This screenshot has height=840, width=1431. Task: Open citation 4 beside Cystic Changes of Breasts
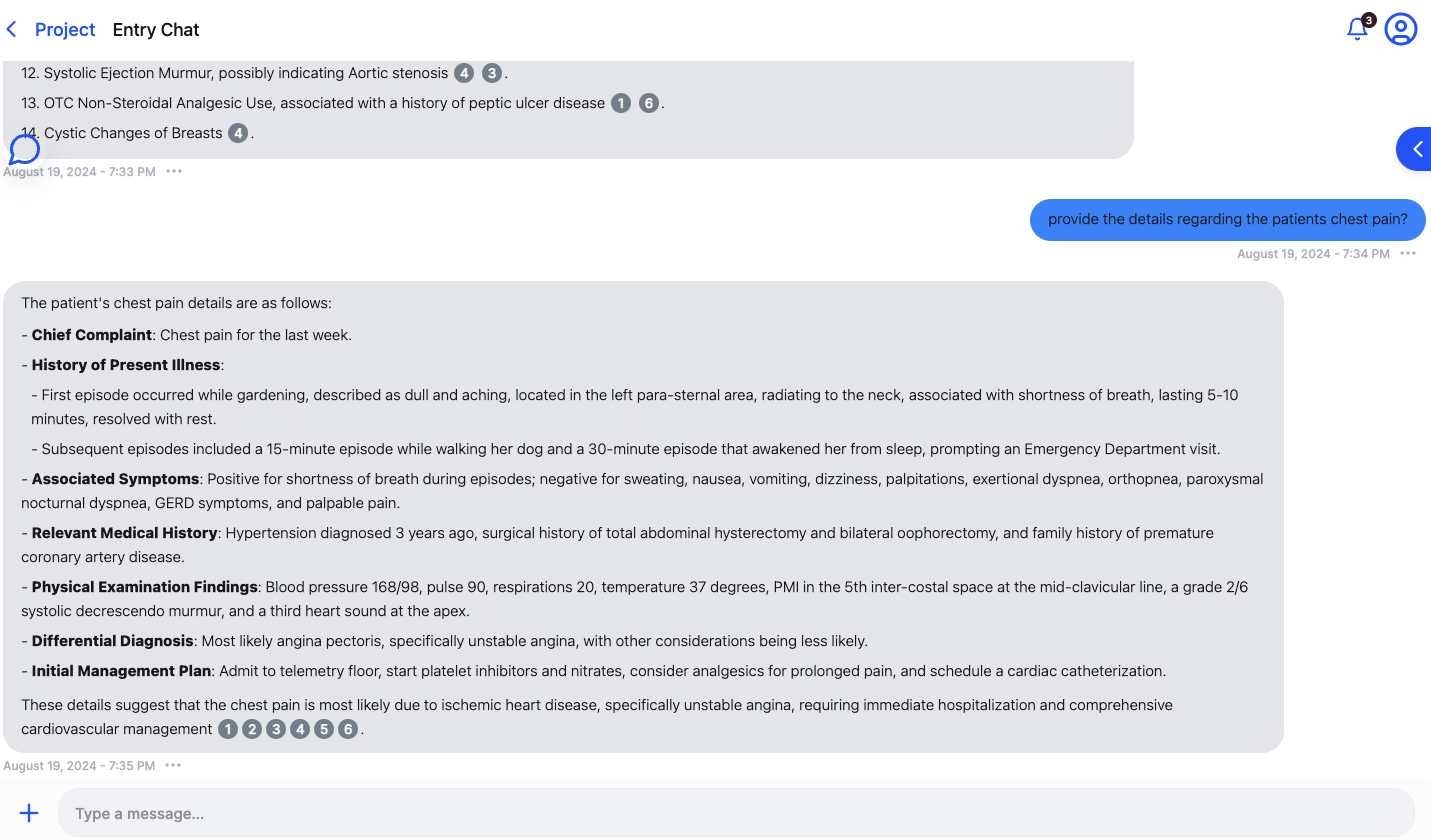pos(238,133)
